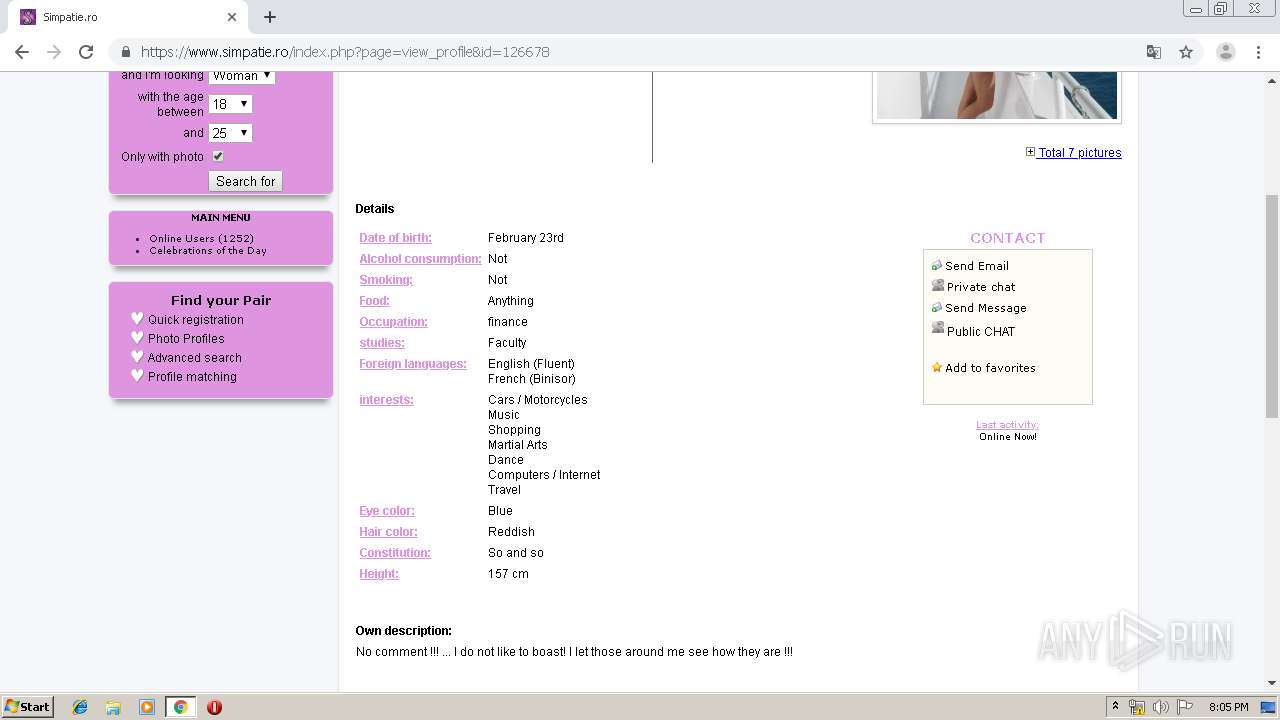Click the Hair color link
The width and height of the screenshot is (1280, 720).
[388, 531]
